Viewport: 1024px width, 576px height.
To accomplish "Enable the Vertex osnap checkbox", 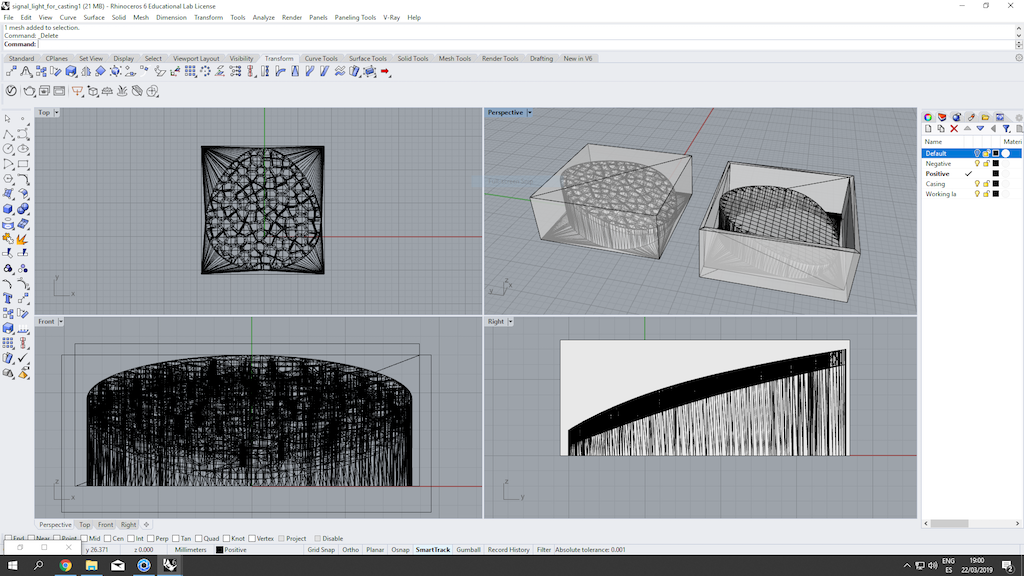I will click(x=251, y=538).
